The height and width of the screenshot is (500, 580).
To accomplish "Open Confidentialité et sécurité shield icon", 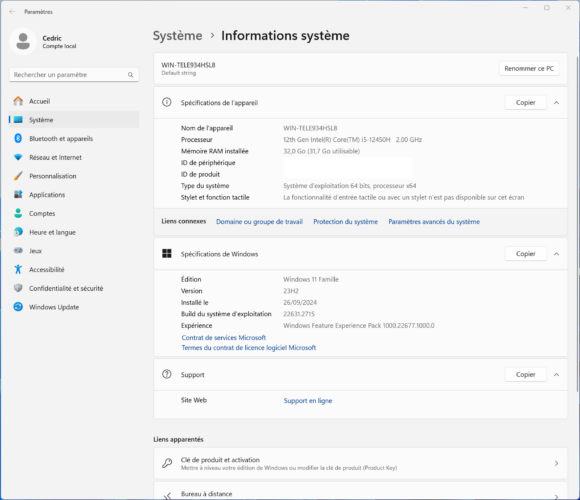I will [x=18, y=288].
